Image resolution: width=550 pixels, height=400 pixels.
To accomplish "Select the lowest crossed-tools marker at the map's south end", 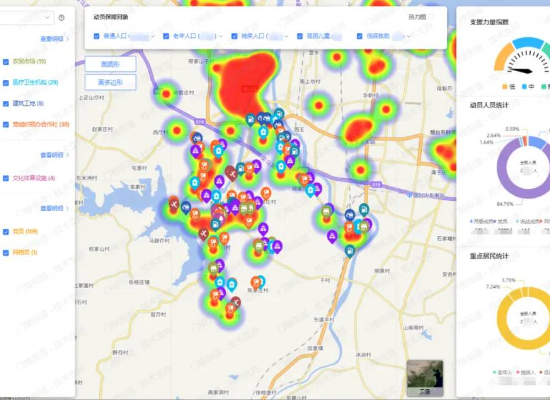I will pyautogui.click(x=236, y=302).
